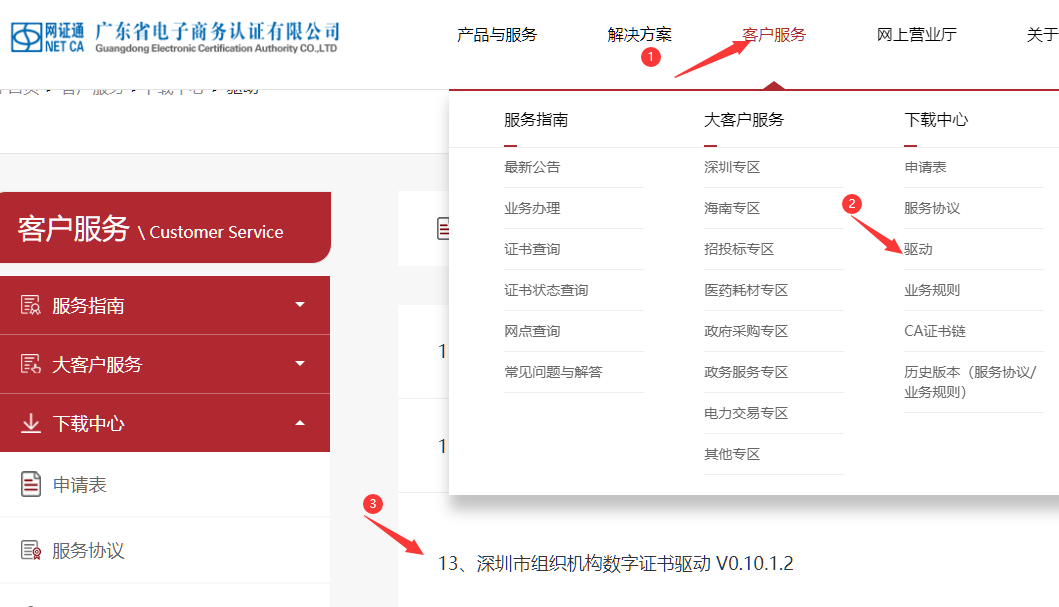Click the 下载中心 download arrow icon
This screenshot has height=607, width=1059.
pyautogui.click(x=31, y=424)
